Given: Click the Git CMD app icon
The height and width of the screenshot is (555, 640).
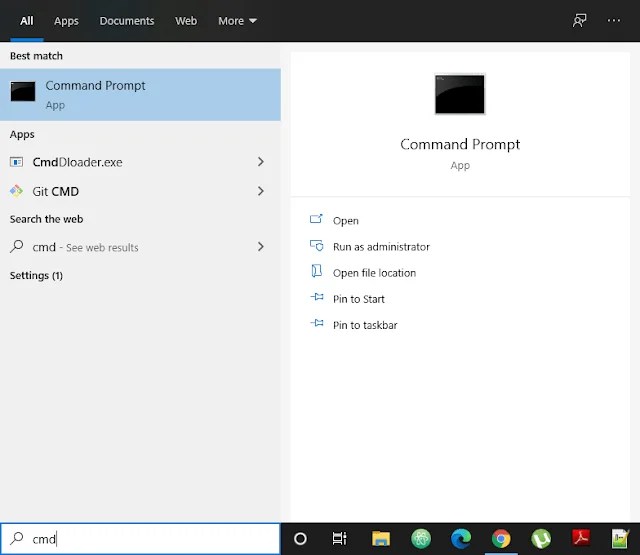Looking at the screenshot, I should (16, 191).
